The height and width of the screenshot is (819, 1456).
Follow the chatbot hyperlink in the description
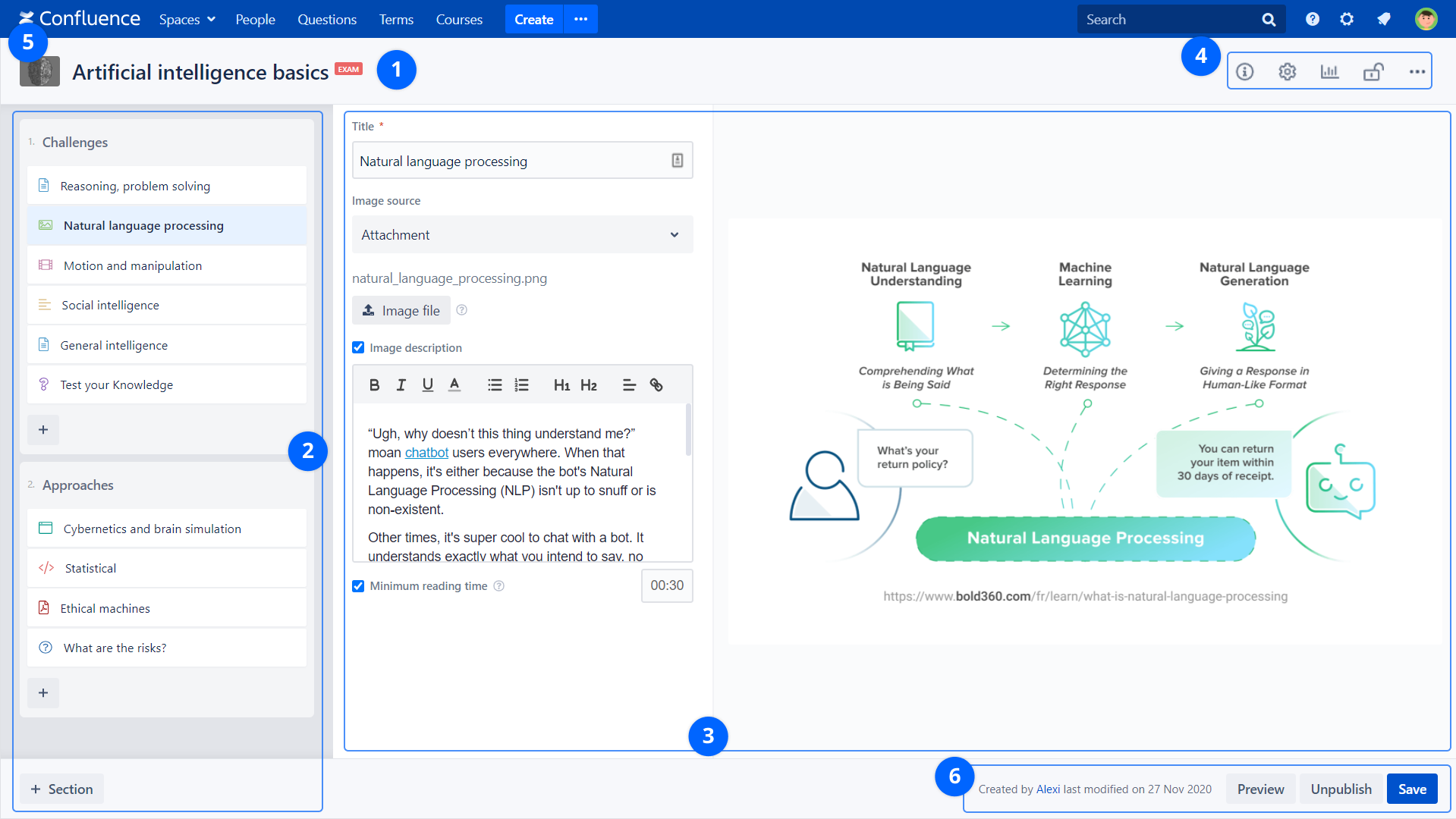click(x=426, y=452)
